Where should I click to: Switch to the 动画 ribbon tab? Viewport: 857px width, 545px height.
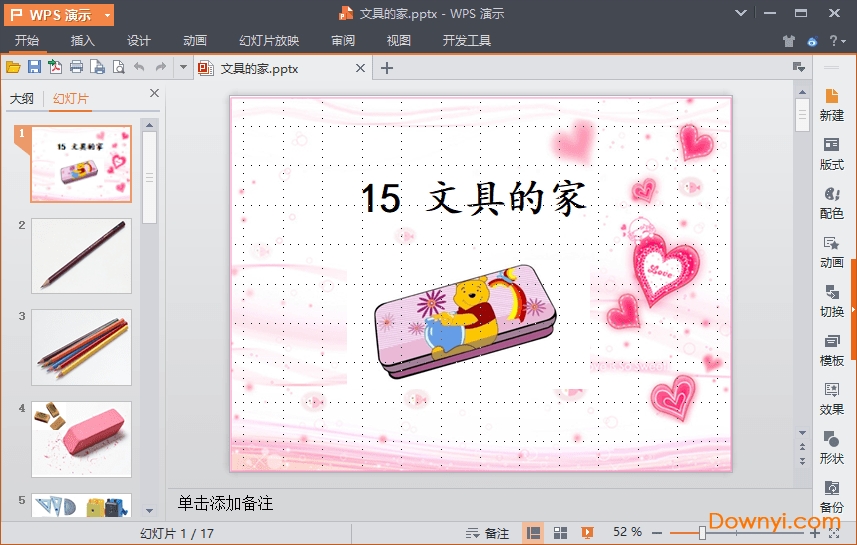(x=195, y=40)
